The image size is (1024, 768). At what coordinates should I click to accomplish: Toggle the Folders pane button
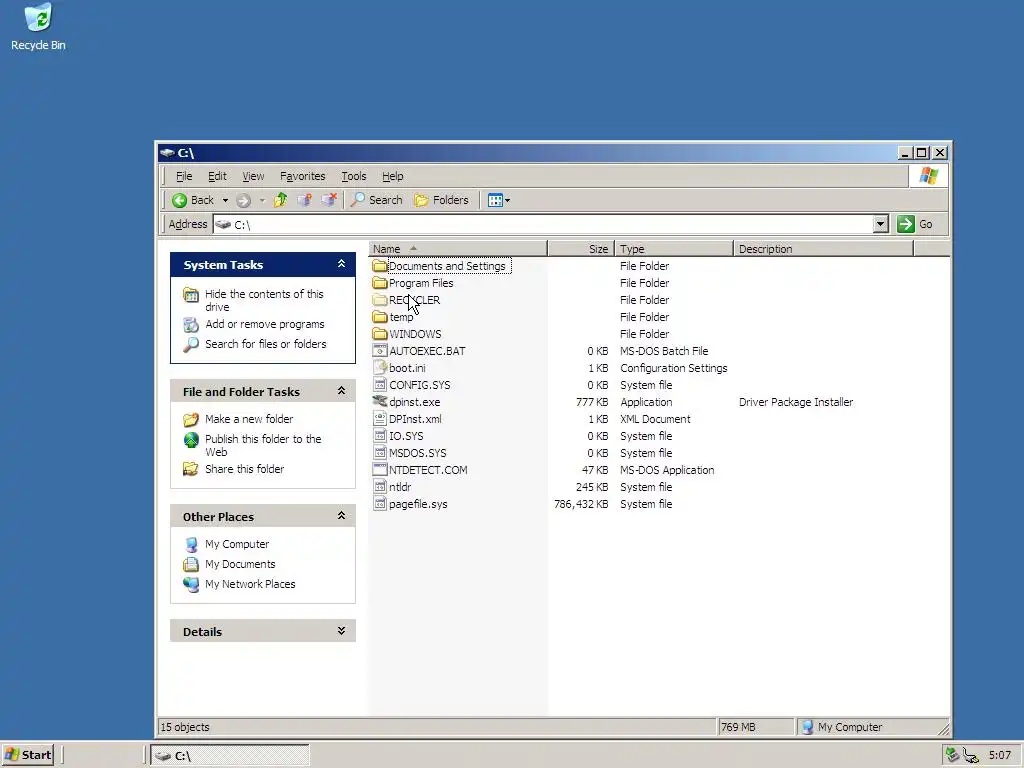pyautogui.click(x=441, y=200)
